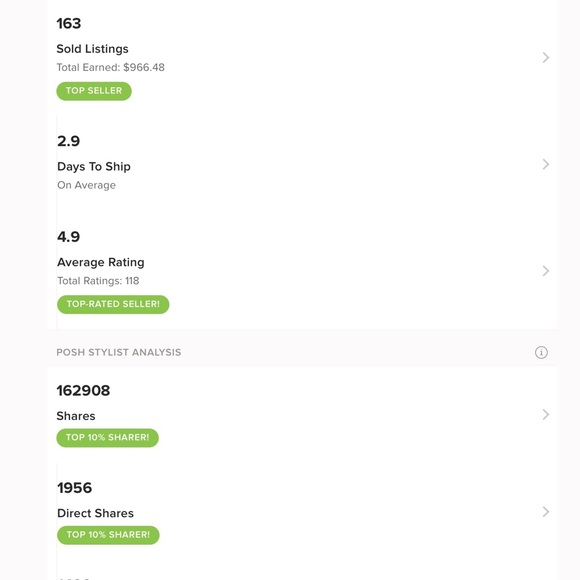Click the POSH STYLIST ANALYSIS section header
Viewport: 580px width, 580px height.
coord(119,352)
